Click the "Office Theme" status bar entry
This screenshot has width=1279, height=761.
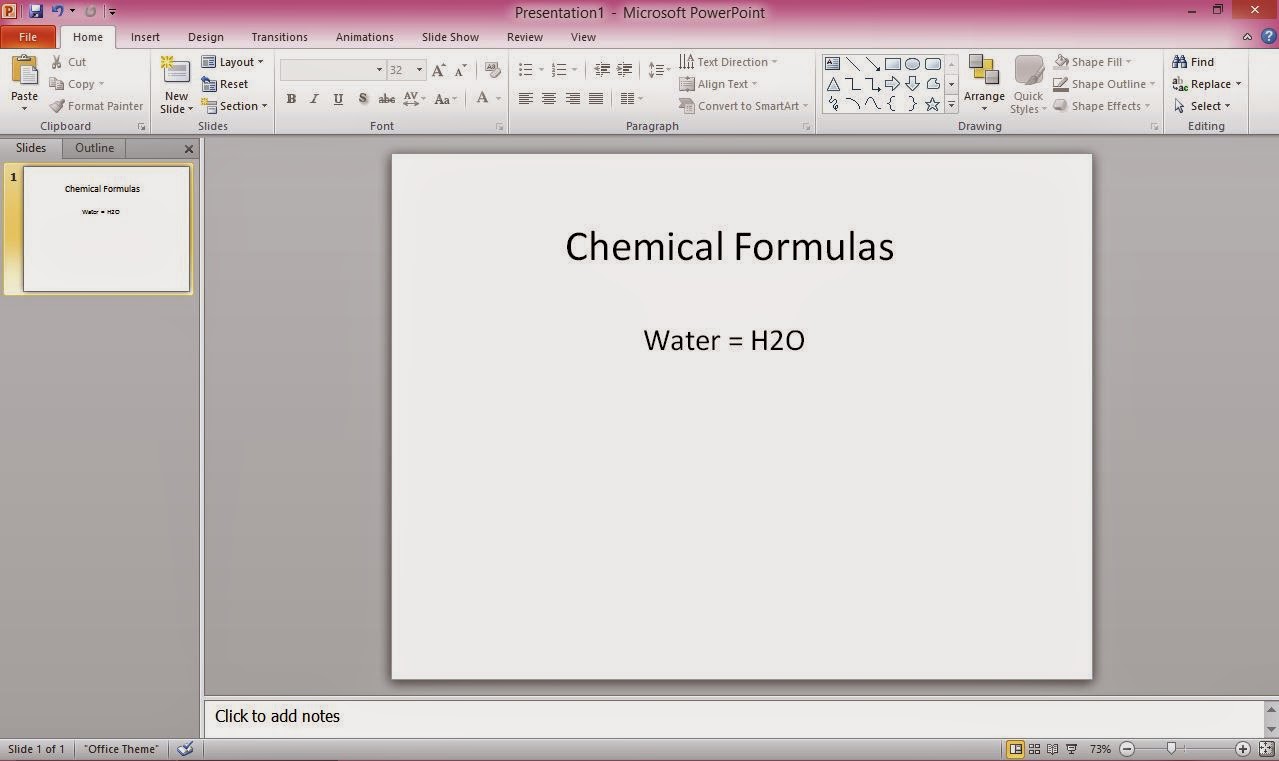pos(121,748)
